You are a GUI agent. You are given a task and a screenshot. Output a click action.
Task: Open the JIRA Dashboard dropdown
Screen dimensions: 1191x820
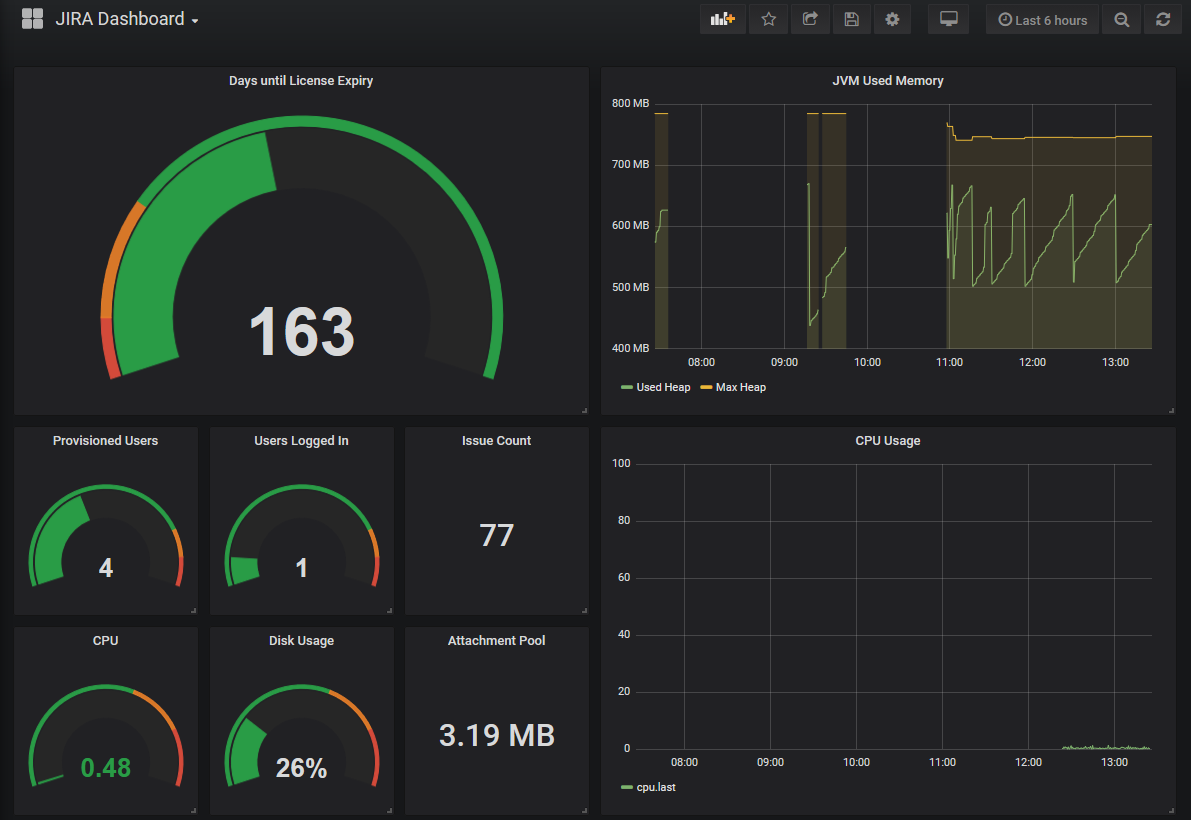[x=126, y=19]
